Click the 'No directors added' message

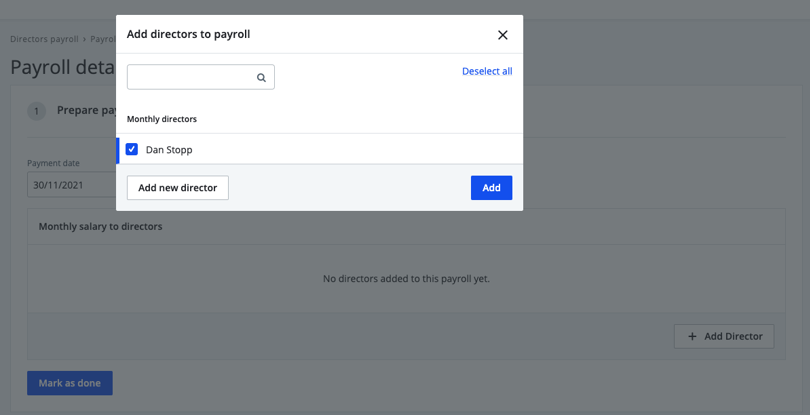(406, 279)
